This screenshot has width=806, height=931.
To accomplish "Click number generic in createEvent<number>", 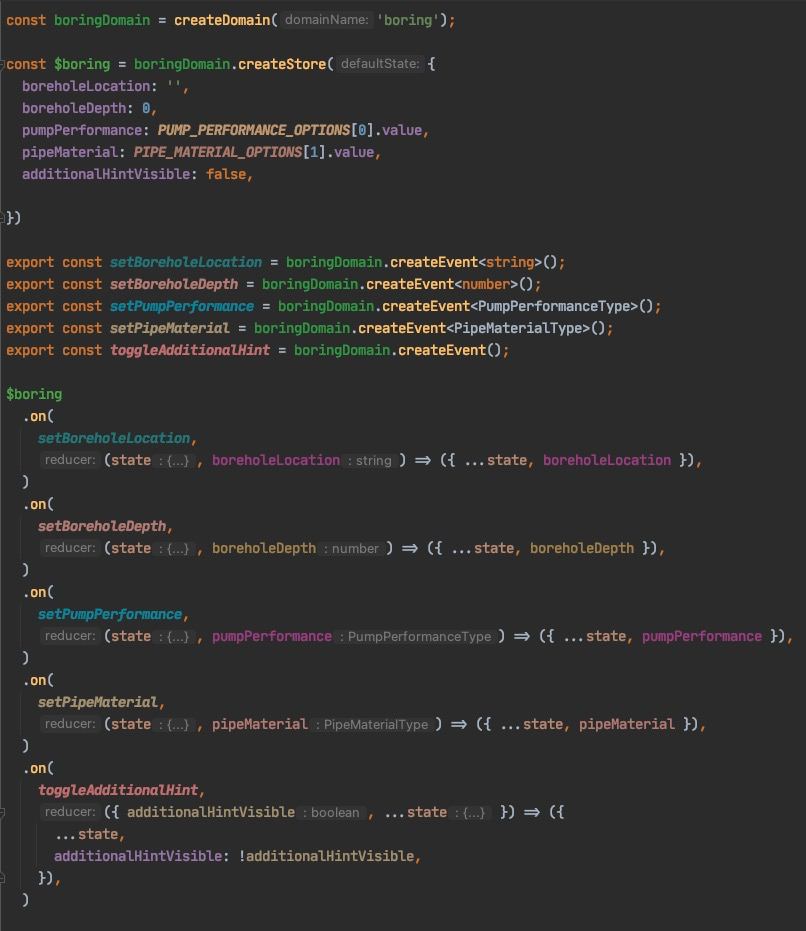I will (x=486, y=284).
